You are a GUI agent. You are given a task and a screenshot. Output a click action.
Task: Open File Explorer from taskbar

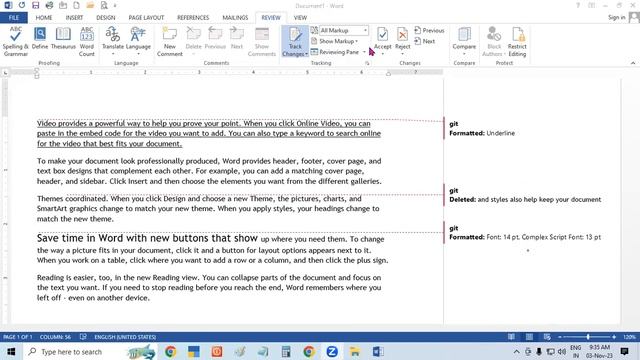[355, 351]
